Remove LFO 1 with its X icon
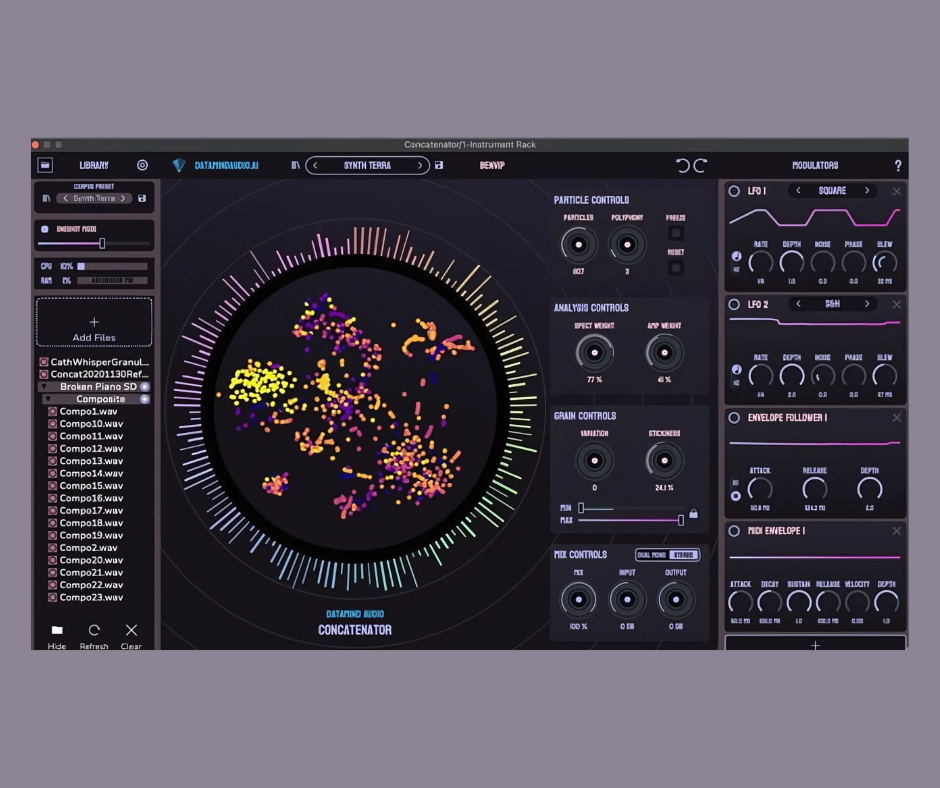Viewport: 940px width, 788px height. point(896,191)
